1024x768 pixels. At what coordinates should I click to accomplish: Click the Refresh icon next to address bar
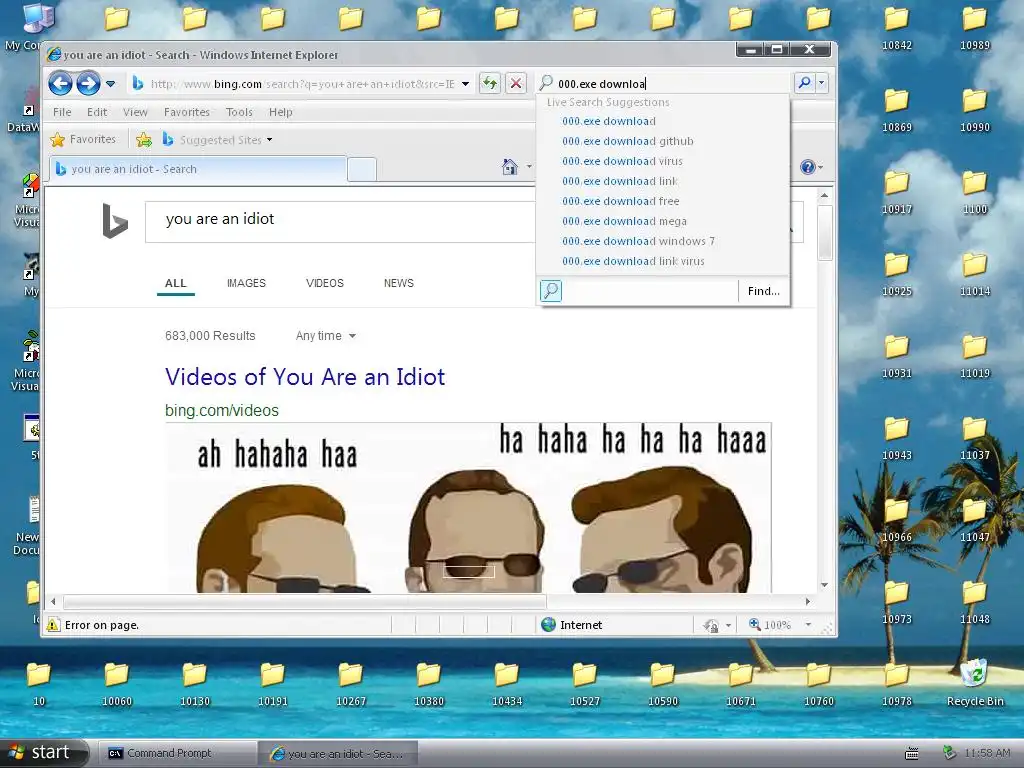[489, 83]
